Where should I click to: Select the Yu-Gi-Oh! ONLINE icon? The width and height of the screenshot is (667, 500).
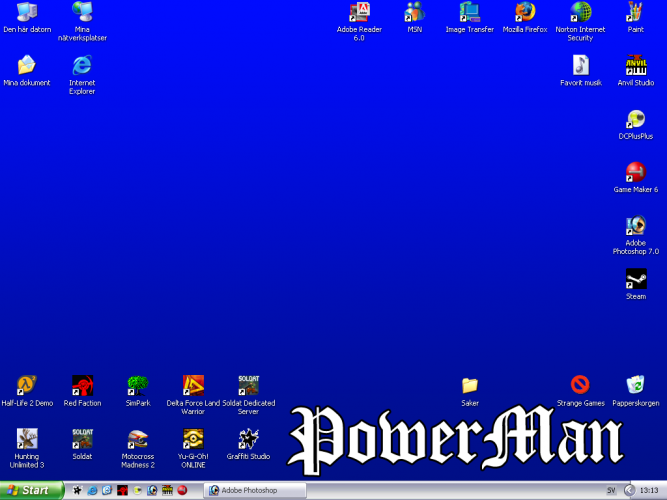pyautogui.click(x=193, y=439)
